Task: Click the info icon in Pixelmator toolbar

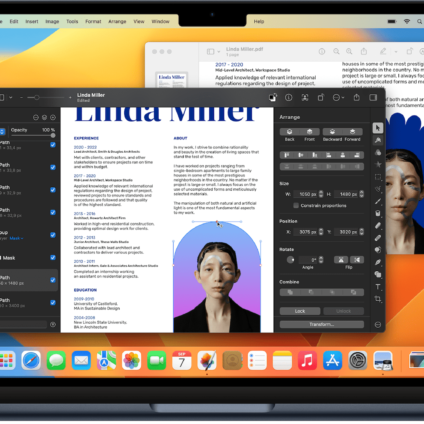Action: click(x=289, y=97)
